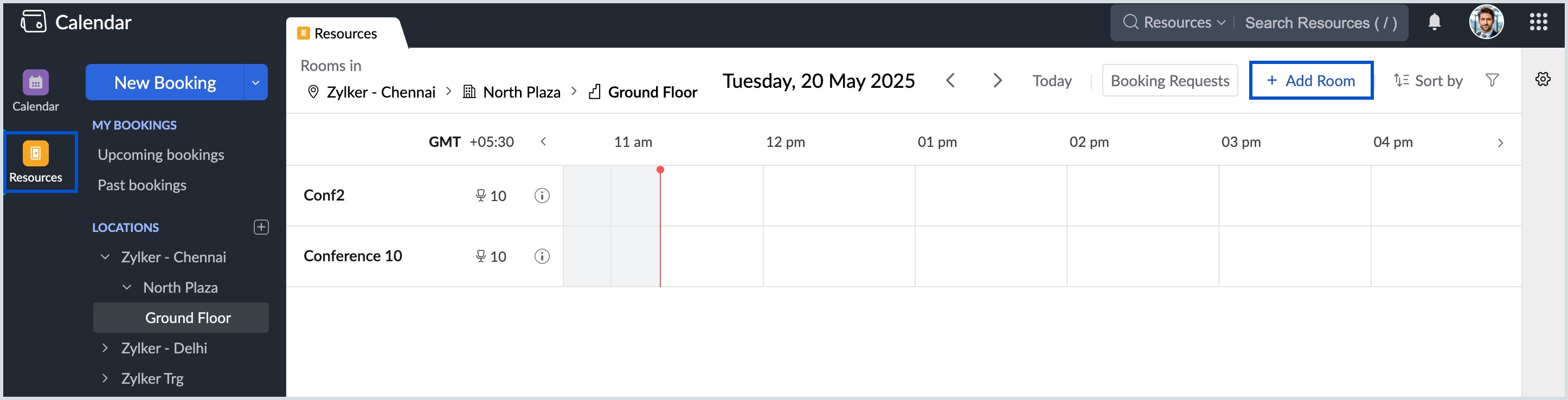
Task: Select the Resources tab
Action: tap(344, 34)
